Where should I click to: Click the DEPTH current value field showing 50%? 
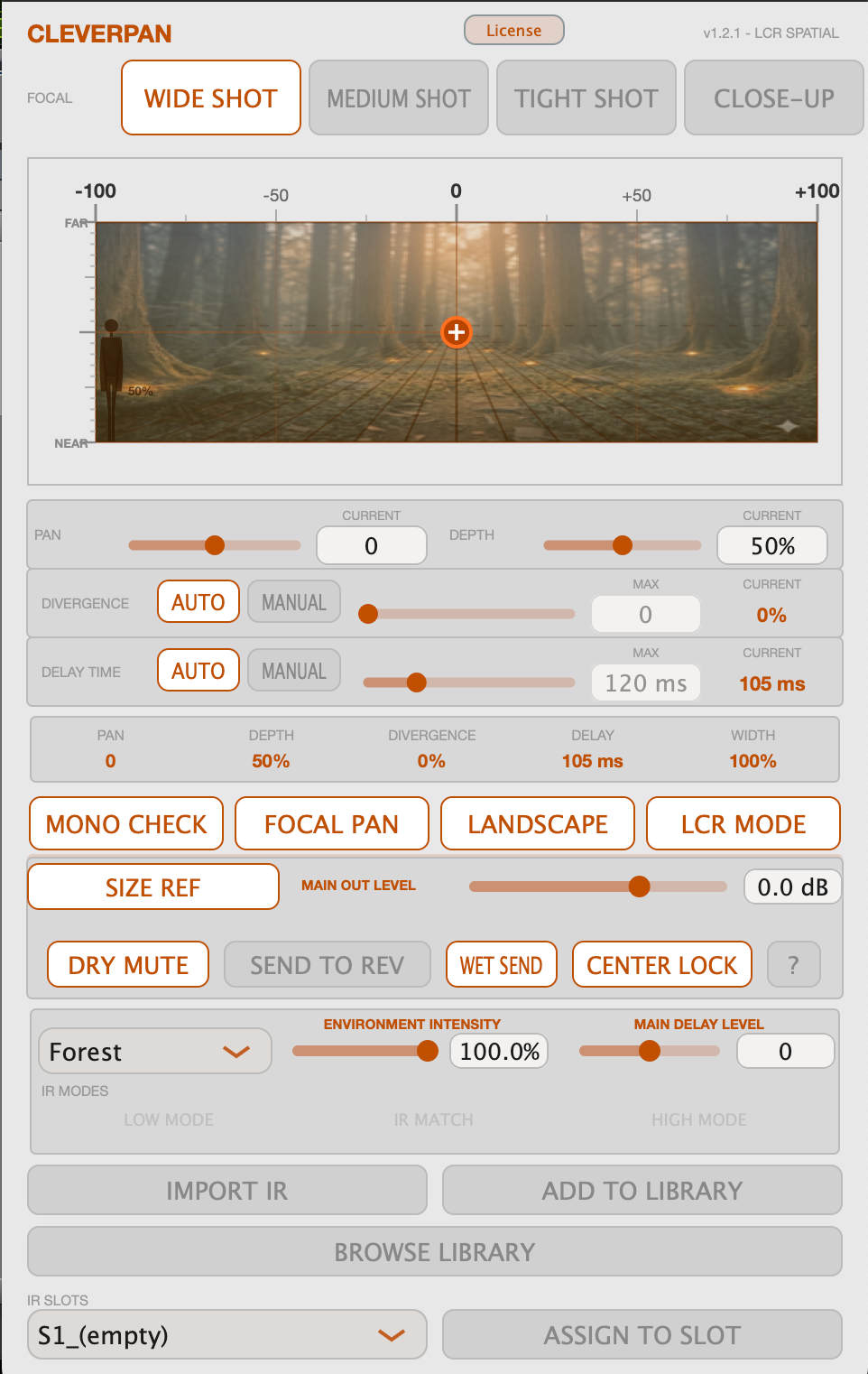click(x=772, y=545)
